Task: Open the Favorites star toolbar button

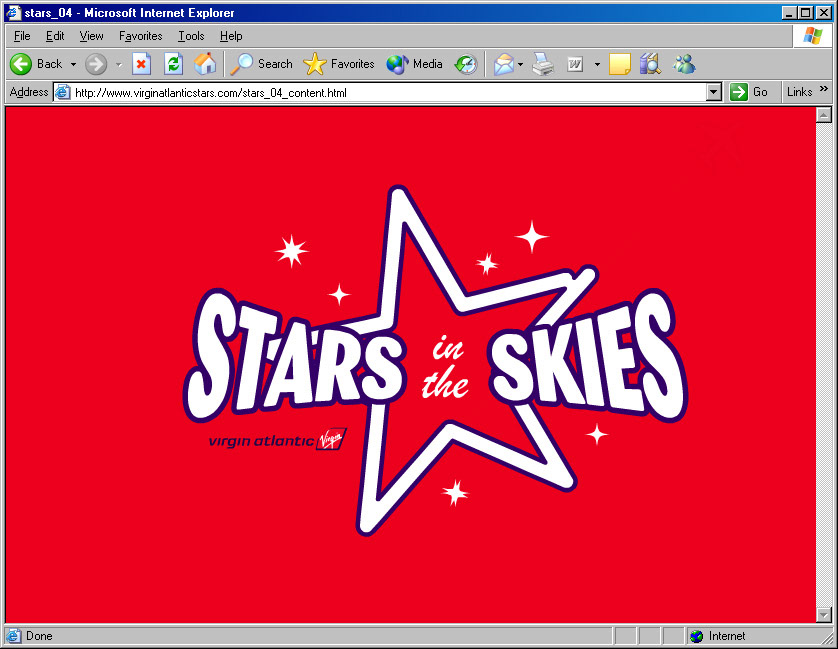Action: point(339,64)
